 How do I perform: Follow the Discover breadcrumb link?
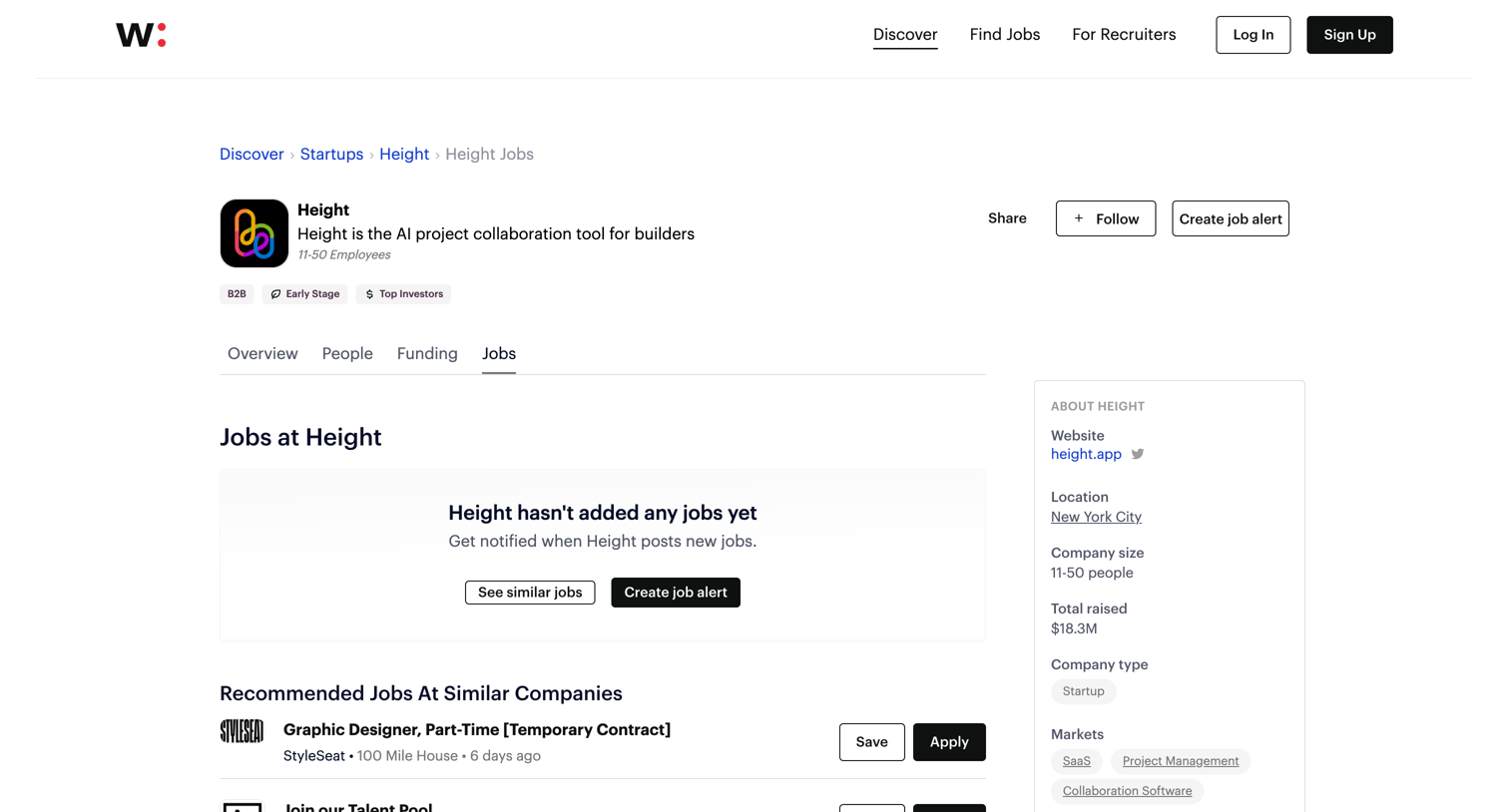pyautogui.click(x=251, y=155)
